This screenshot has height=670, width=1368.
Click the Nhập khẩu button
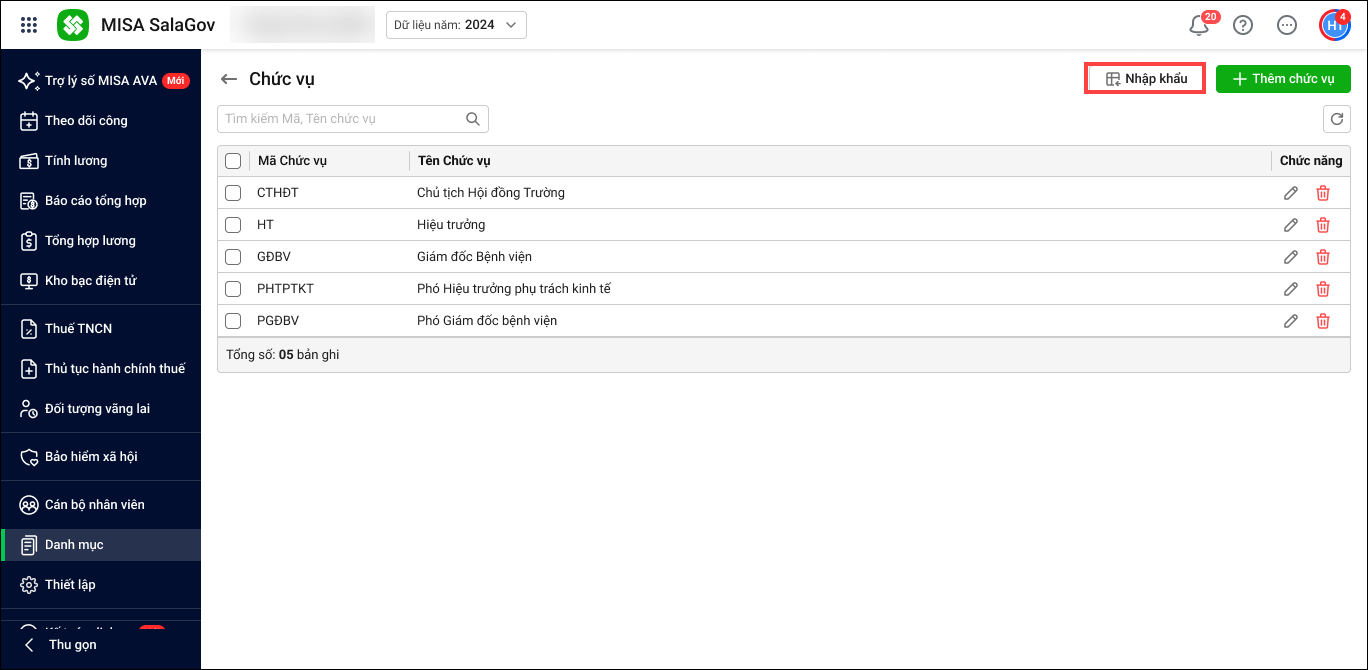[1145, 79]
